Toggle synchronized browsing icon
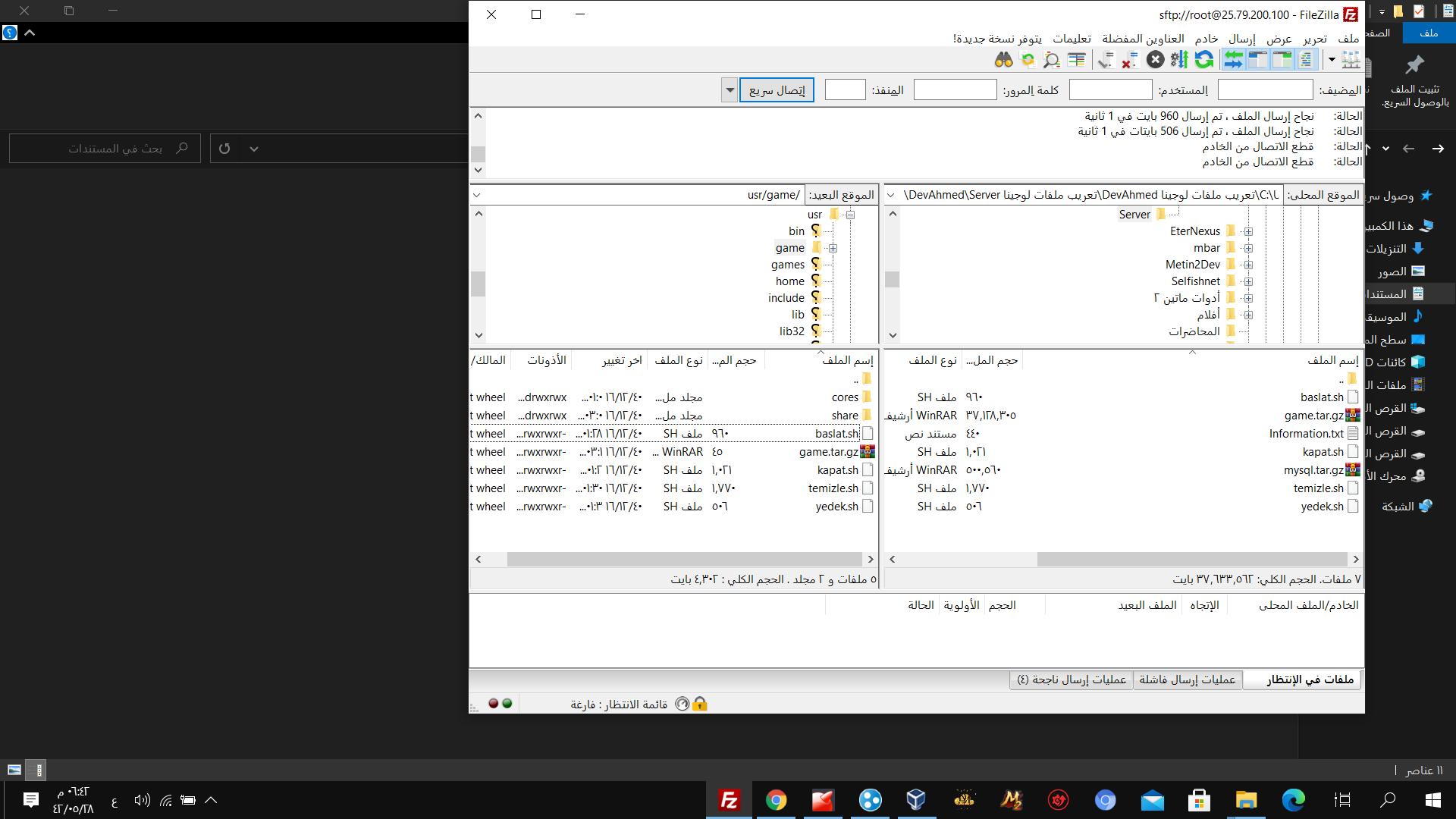This screenshot has width=1456, height=819. (1028, 59)
